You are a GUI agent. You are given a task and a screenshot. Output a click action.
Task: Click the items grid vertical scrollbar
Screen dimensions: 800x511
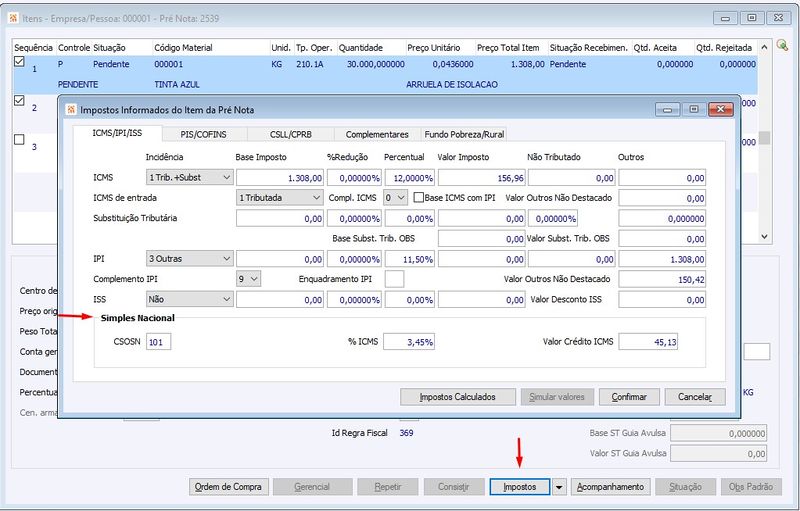764,140
